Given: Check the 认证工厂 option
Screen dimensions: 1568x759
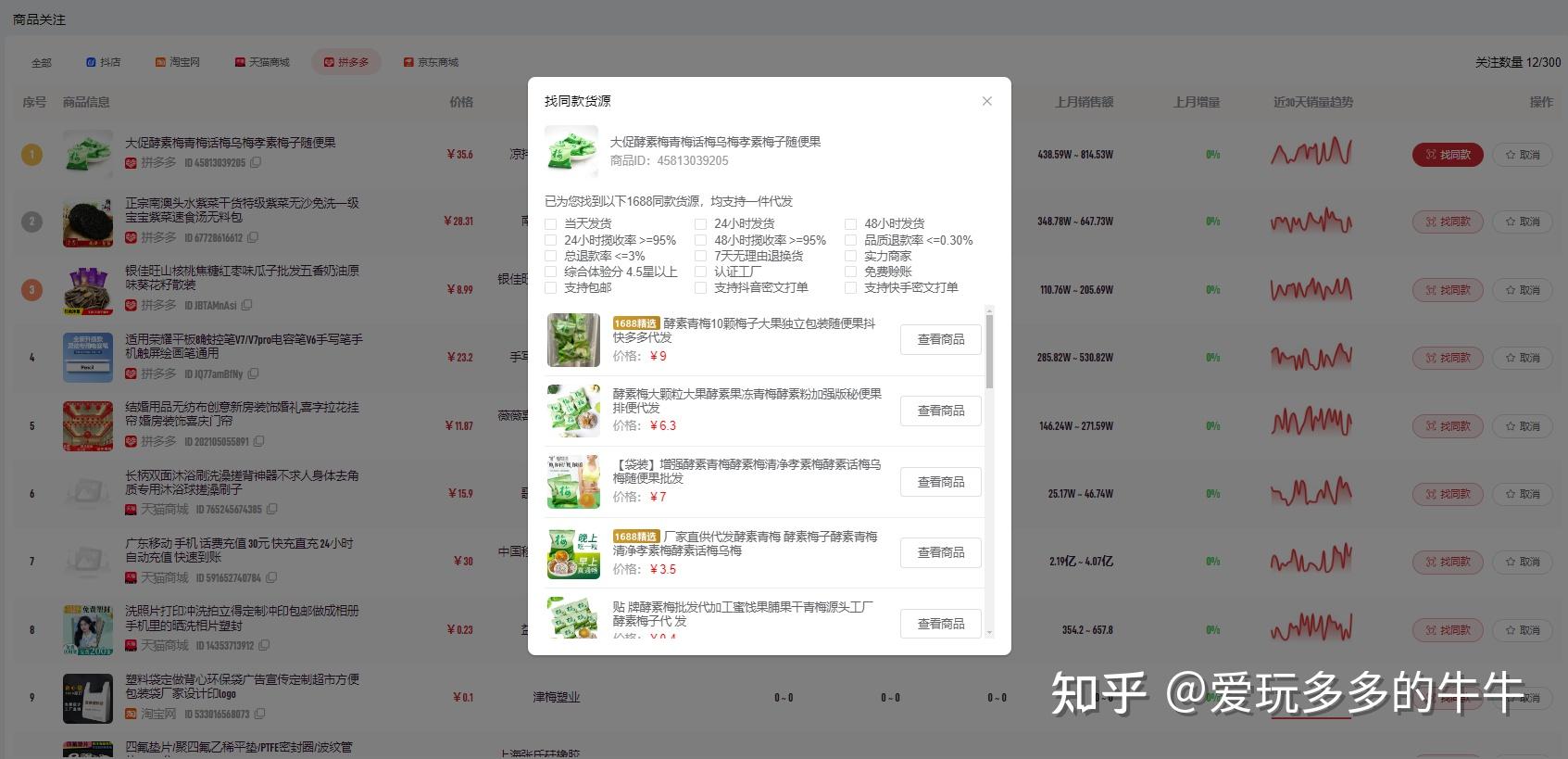Looking at the screenshot, I should click(x=701, y=272).
